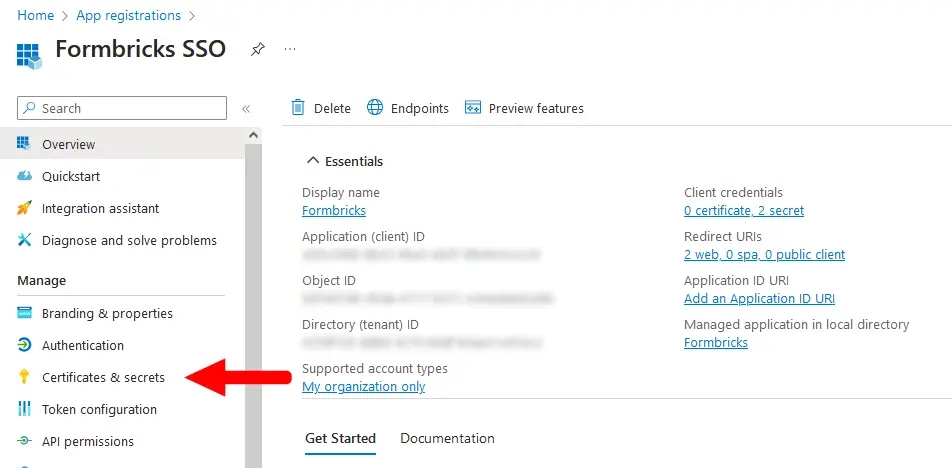Click the Integration assistant rocket icon
This screenshot has height=468, width=952.
[x=24, y=208]
